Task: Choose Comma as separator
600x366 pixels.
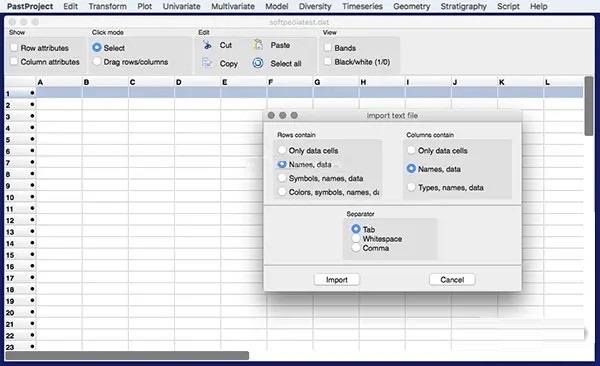Action: (x=356, y=248)
